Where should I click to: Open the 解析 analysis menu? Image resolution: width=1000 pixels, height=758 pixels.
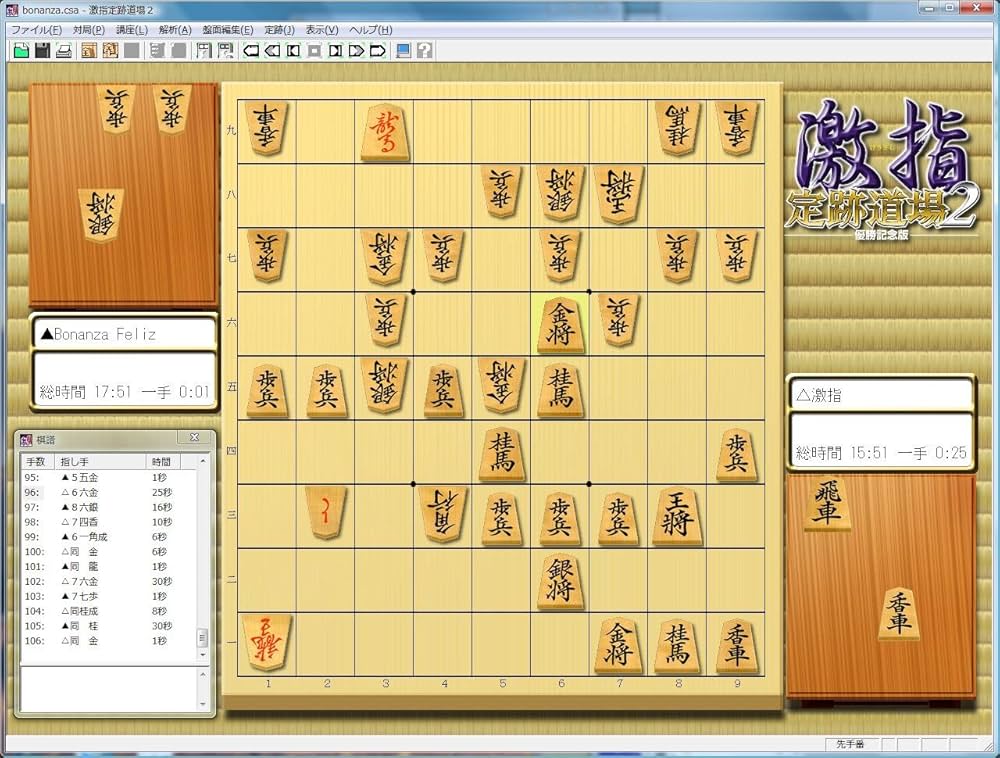pyautogui.click(x=173, y=30)
